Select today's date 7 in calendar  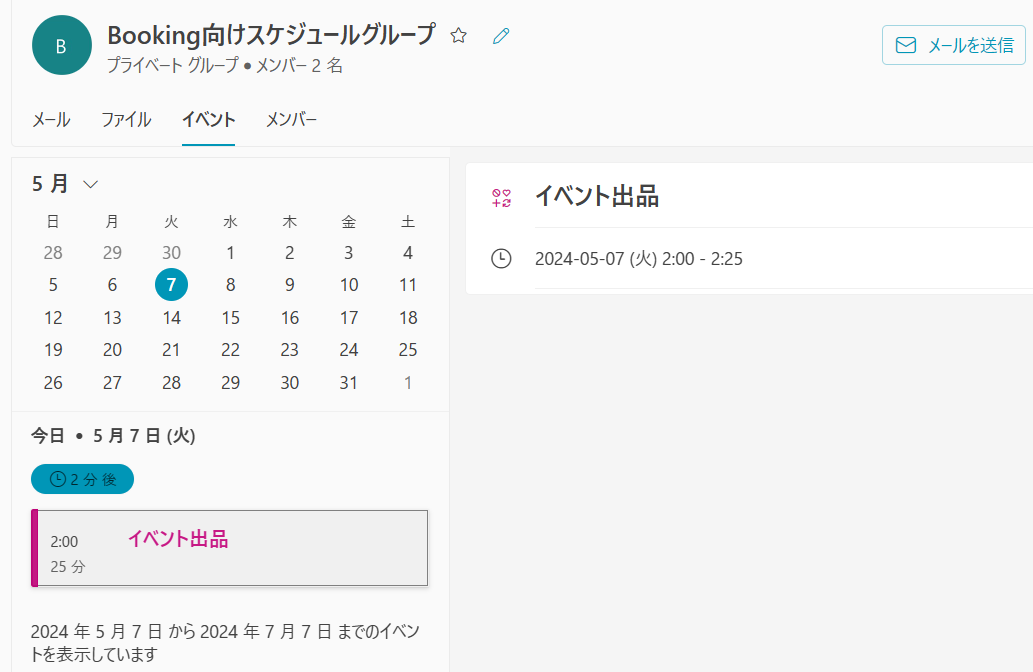pyautogui.click(x=171, y=285)
